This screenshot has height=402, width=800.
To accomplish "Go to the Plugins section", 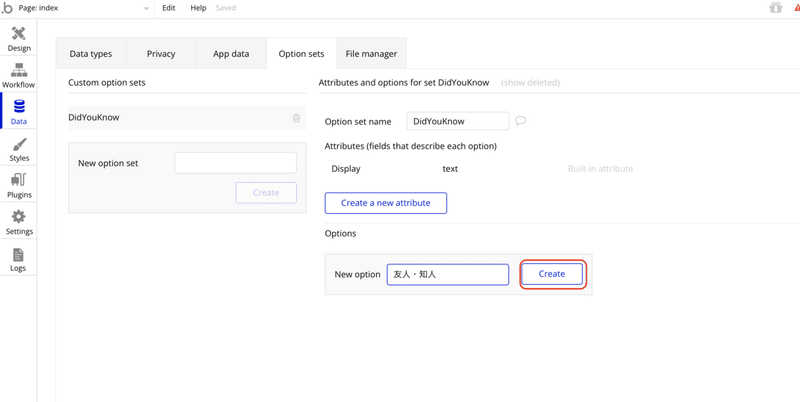I will coord(19,186).
